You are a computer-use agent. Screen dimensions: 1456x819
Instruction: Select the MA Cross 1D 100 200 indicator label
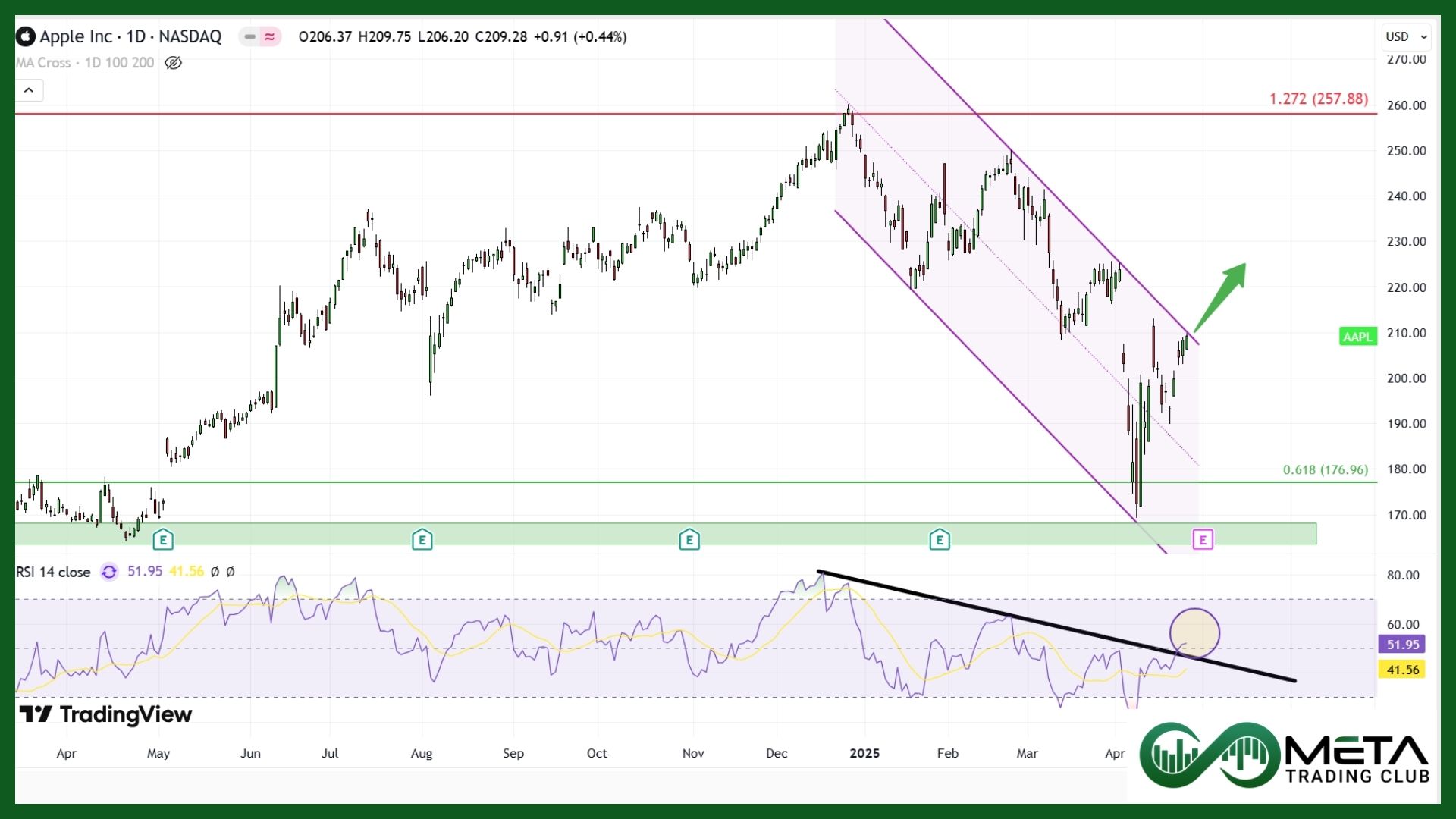click(x=85, y=63)
